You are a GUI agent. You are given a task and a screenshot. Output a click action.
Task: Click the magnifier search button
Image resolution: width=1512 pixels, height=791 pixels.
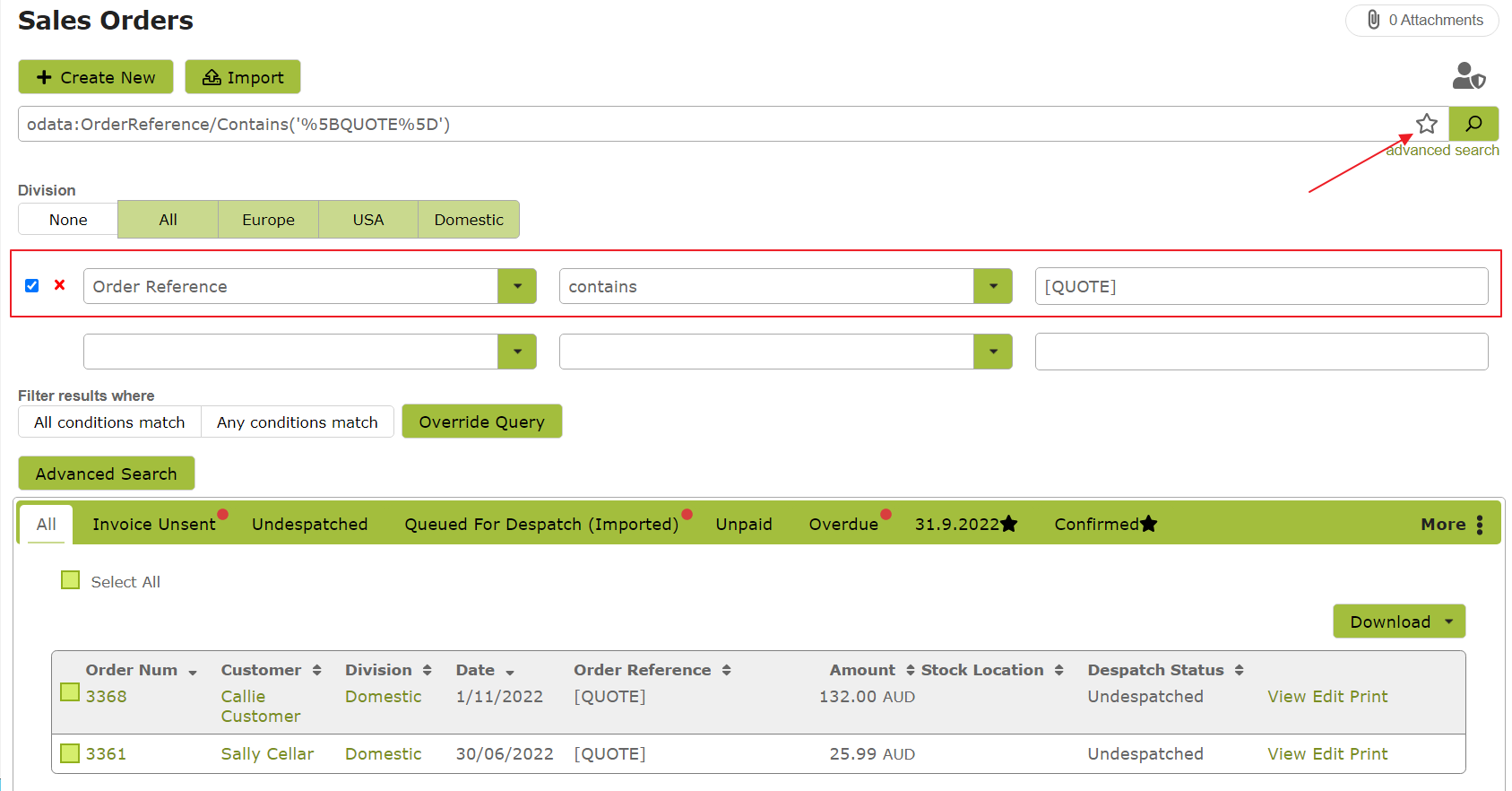click(1473, 124)
